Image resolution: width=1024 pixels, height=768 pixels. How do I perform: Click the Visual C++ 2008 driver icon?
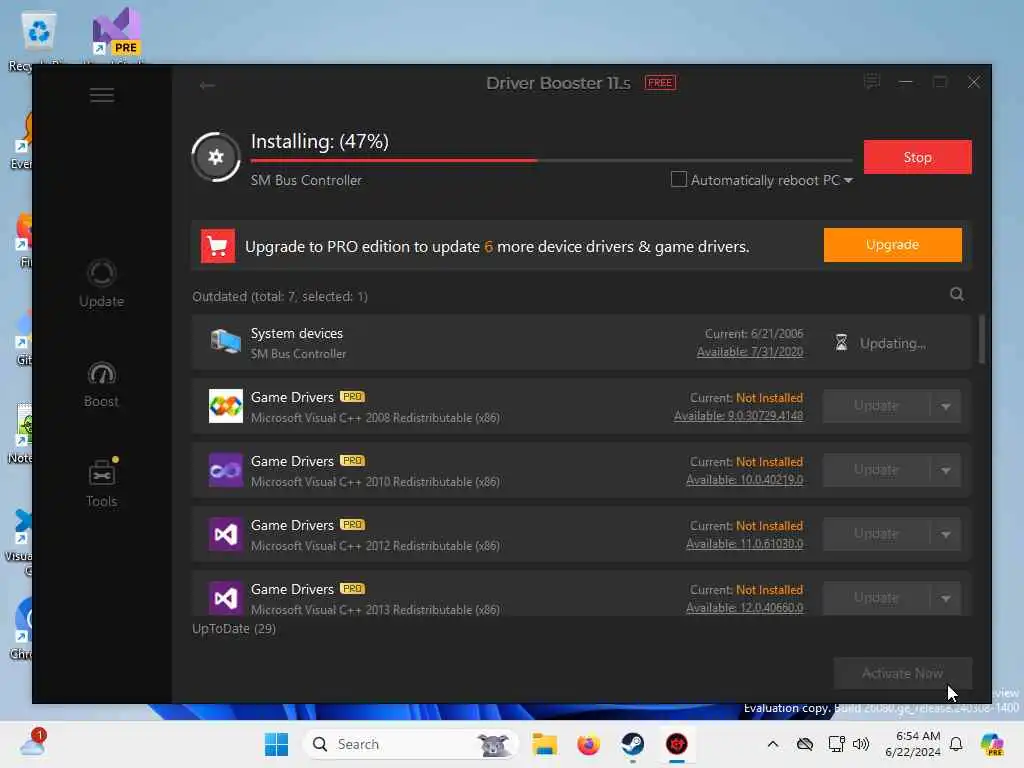coord(225,406)
